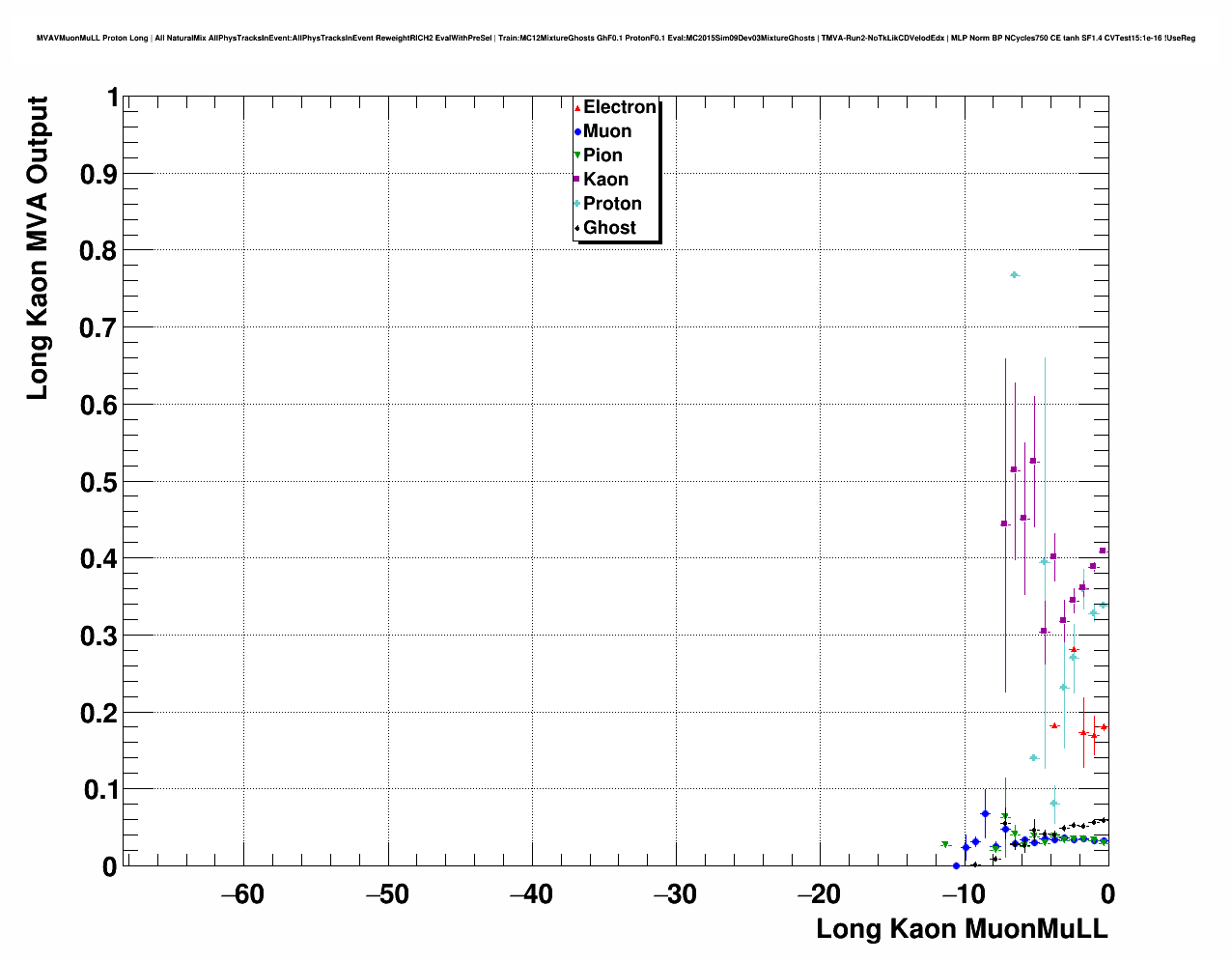Click the Kaon legend label text
Viewport: 1232px width, 962px height.
point(605,180)
